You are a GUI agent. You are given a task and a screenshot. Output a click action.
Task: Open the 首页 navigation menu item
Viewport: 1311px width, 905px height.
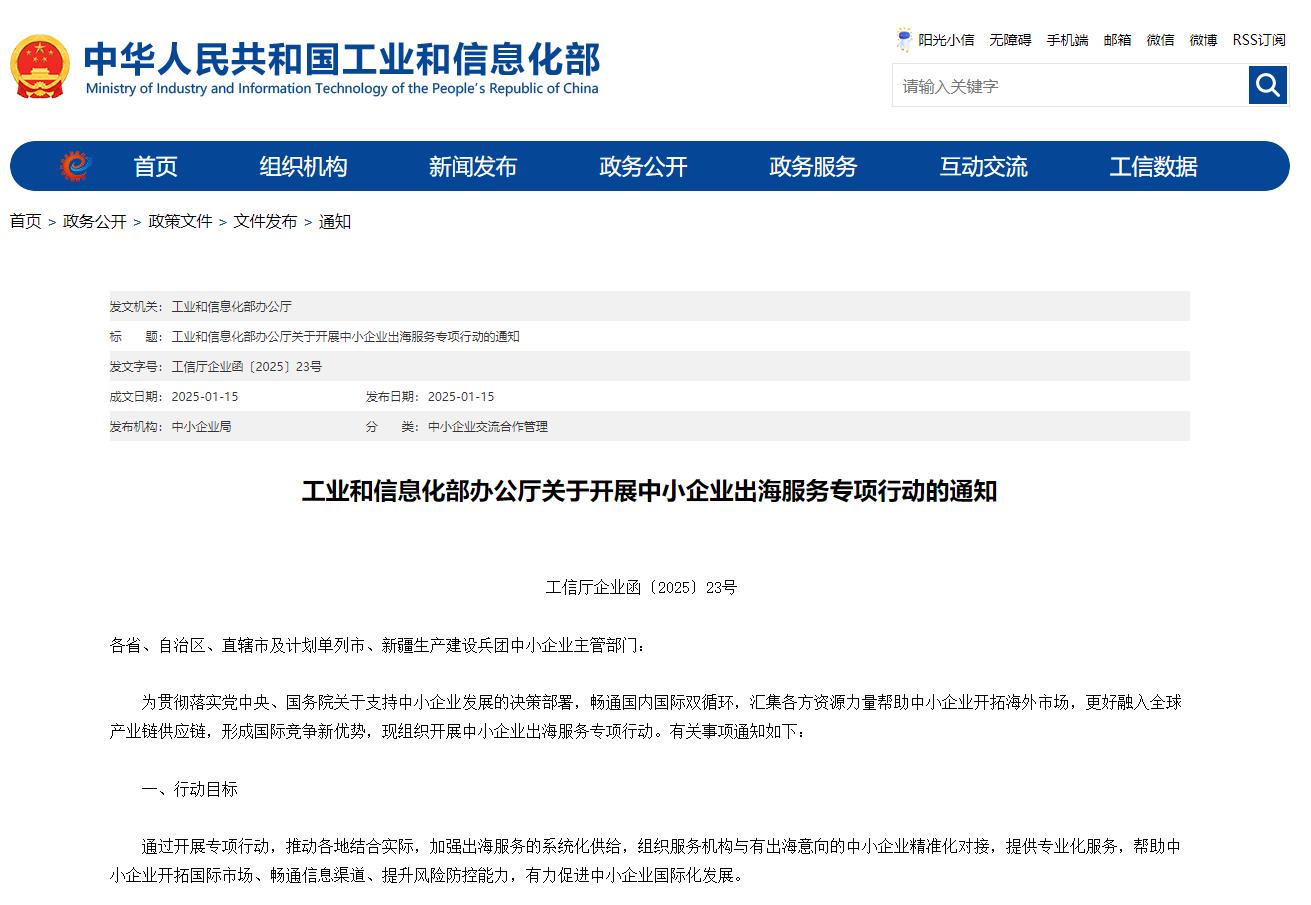coord(155,167)
